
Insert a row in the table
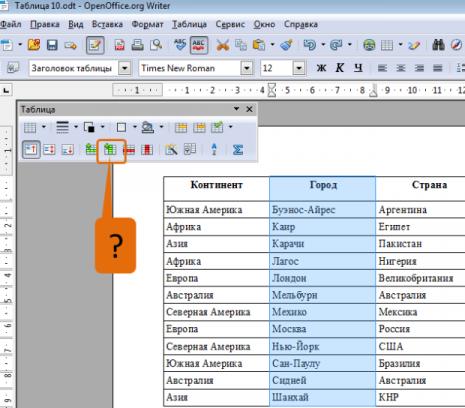pos(91,149)
